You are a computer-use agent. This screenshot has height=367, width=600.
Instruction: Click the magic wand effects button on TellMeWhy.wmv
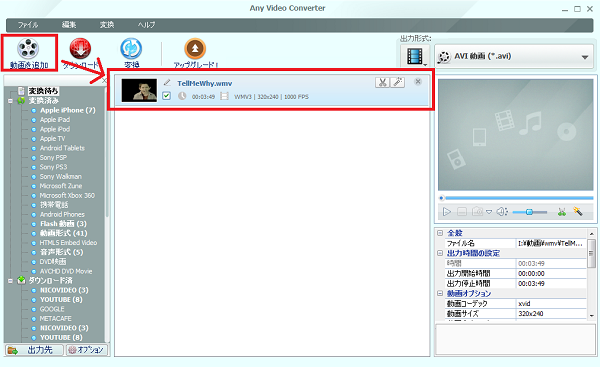click(x=398, y=82)
